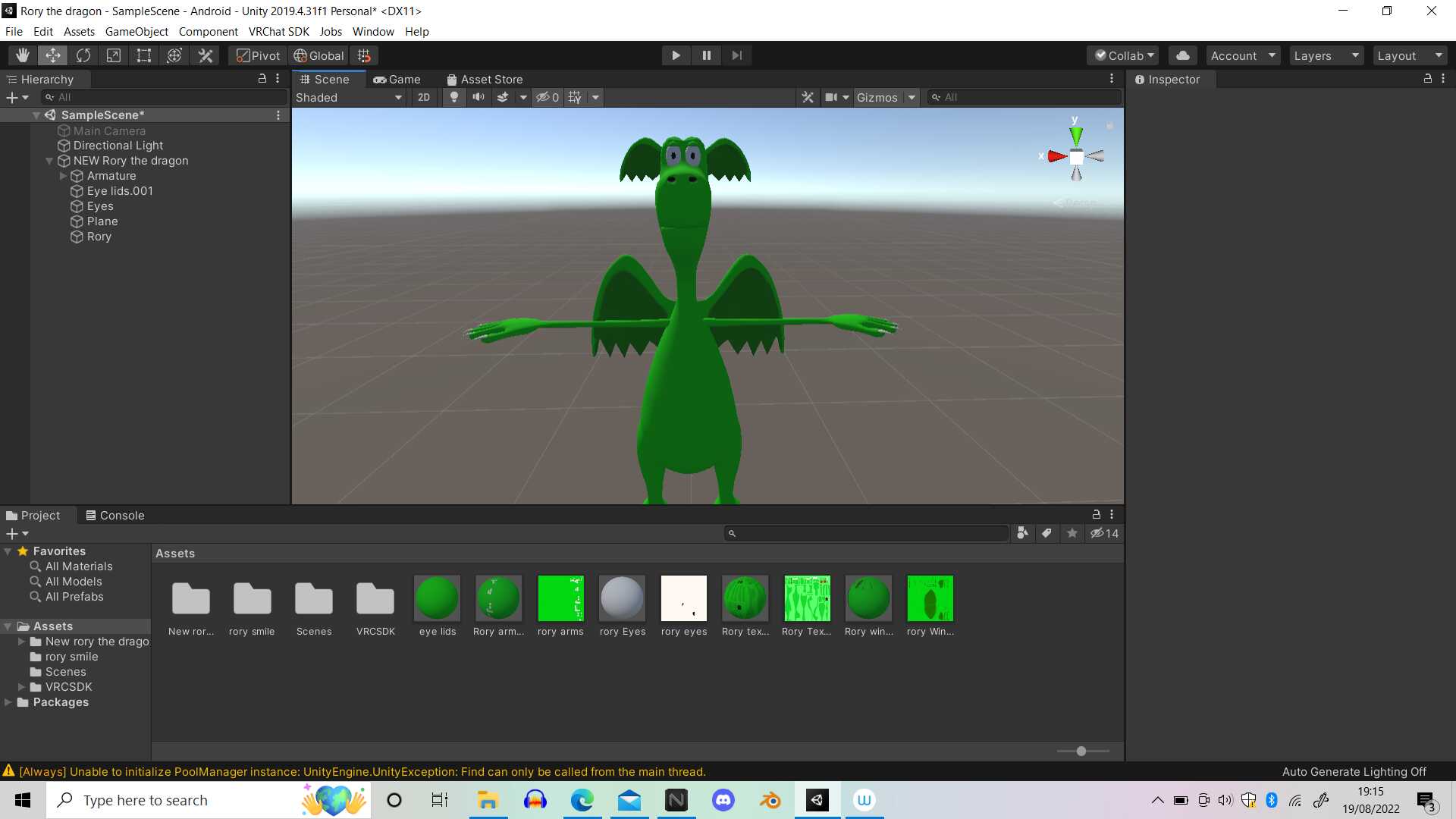The height and width of the screenshot is (819, 1456).
Task: Toggle 2D scene view mode
Action: 424,97
